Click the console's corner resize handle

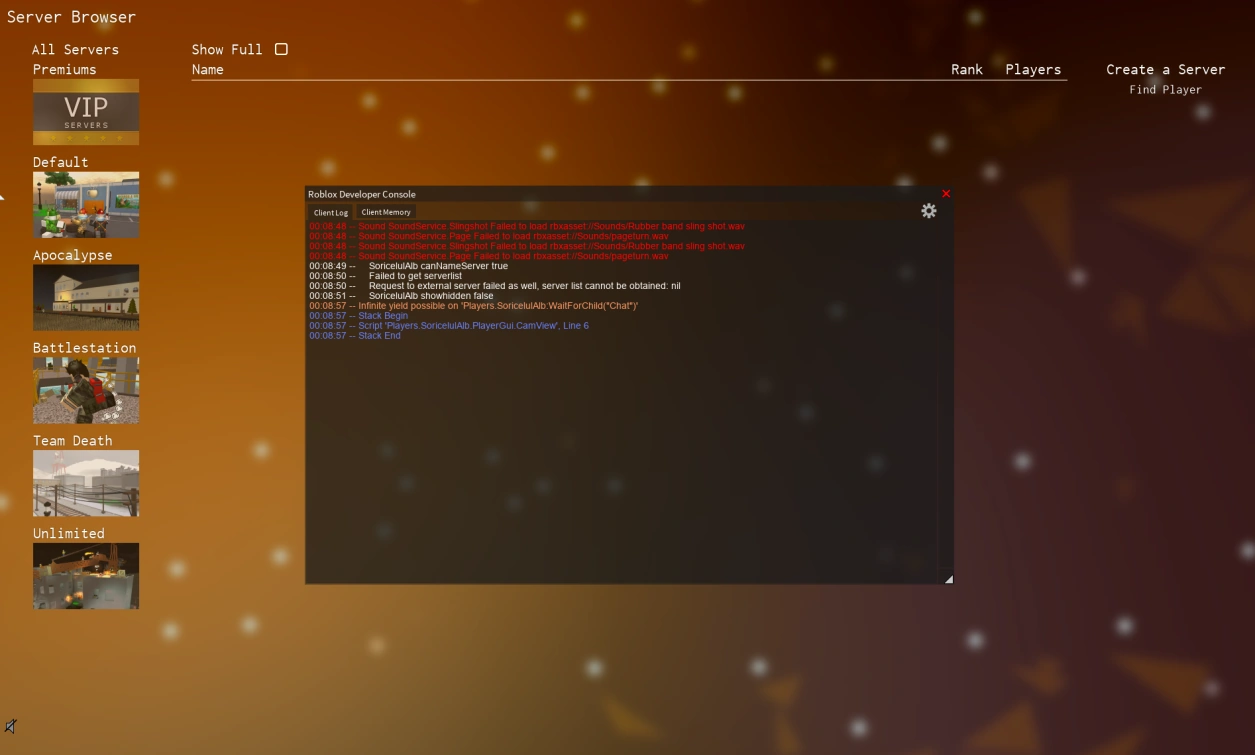click(x=948, y=578)
